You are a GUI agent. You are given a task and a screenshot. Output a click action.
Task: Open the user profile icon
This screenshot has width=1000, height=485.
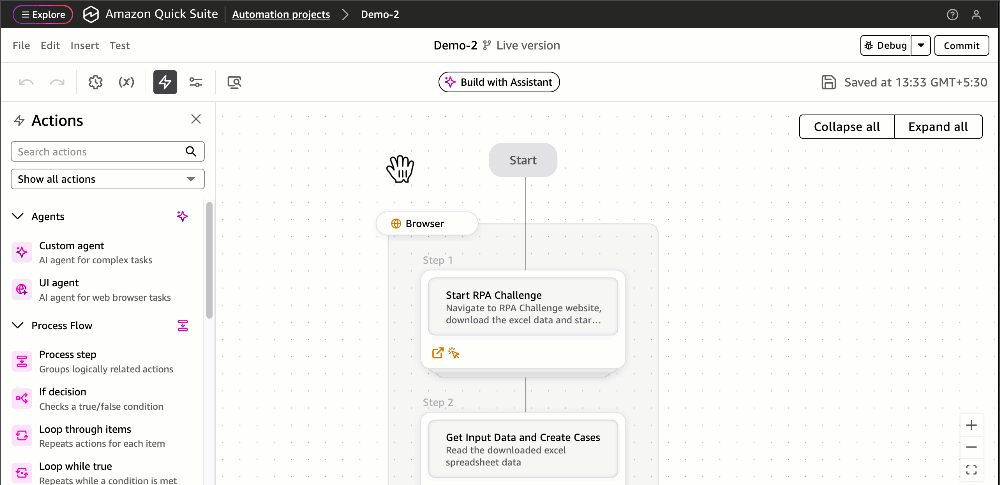pyautogui.click(x=977, y=15)
